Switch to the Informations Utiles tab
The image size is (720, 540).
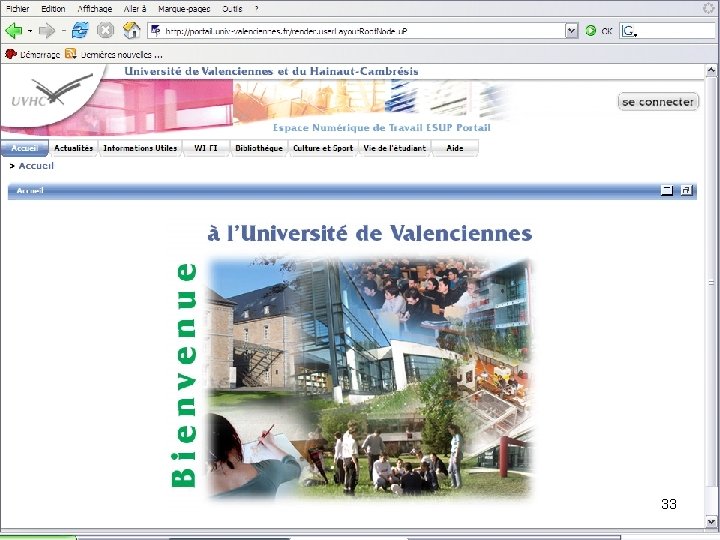140,148
